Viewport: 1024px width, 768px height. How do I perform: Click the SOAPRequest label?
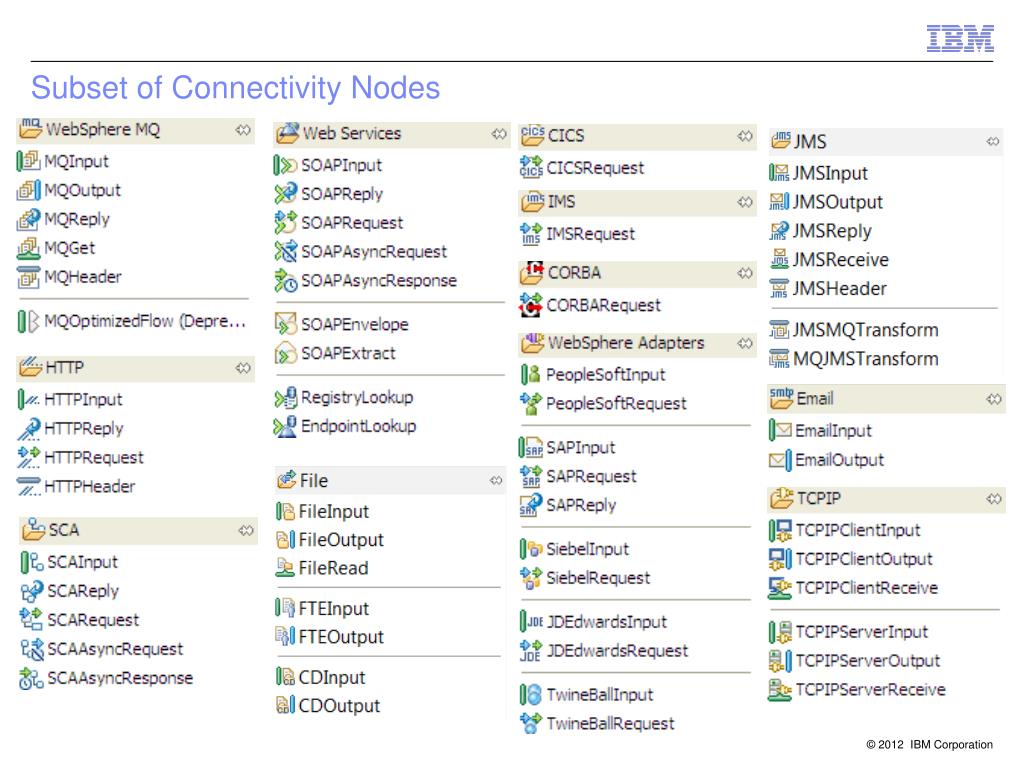pos(352,223)
